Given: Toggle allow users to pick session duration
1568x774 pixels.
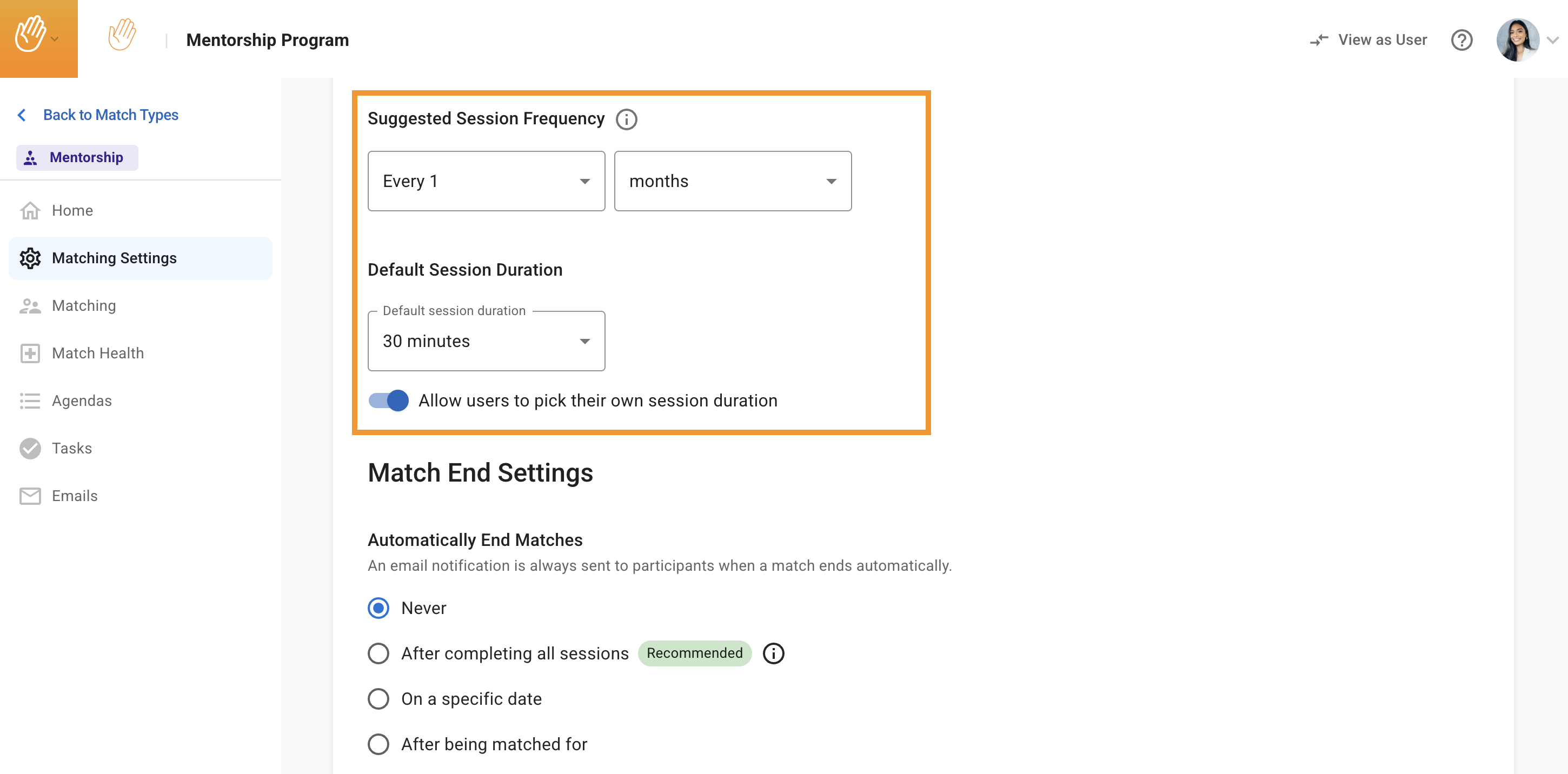Looking at the screenshot, I should coord(389,401).
